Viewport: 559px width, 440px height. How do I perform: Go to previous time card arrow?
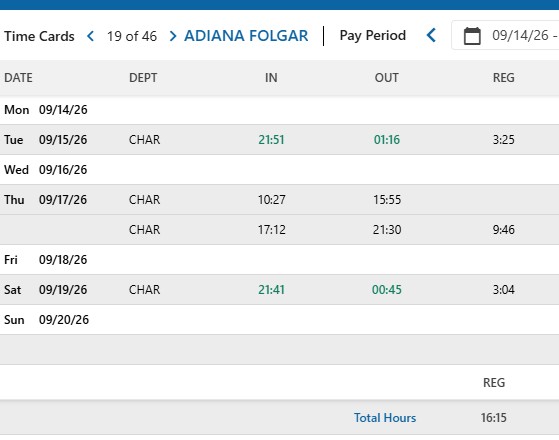91,36
